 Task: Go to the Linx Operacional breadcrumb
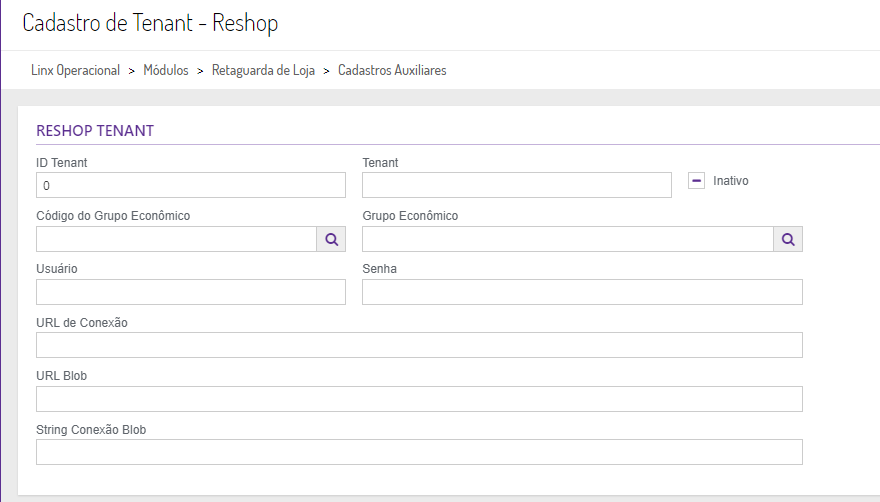75,71
